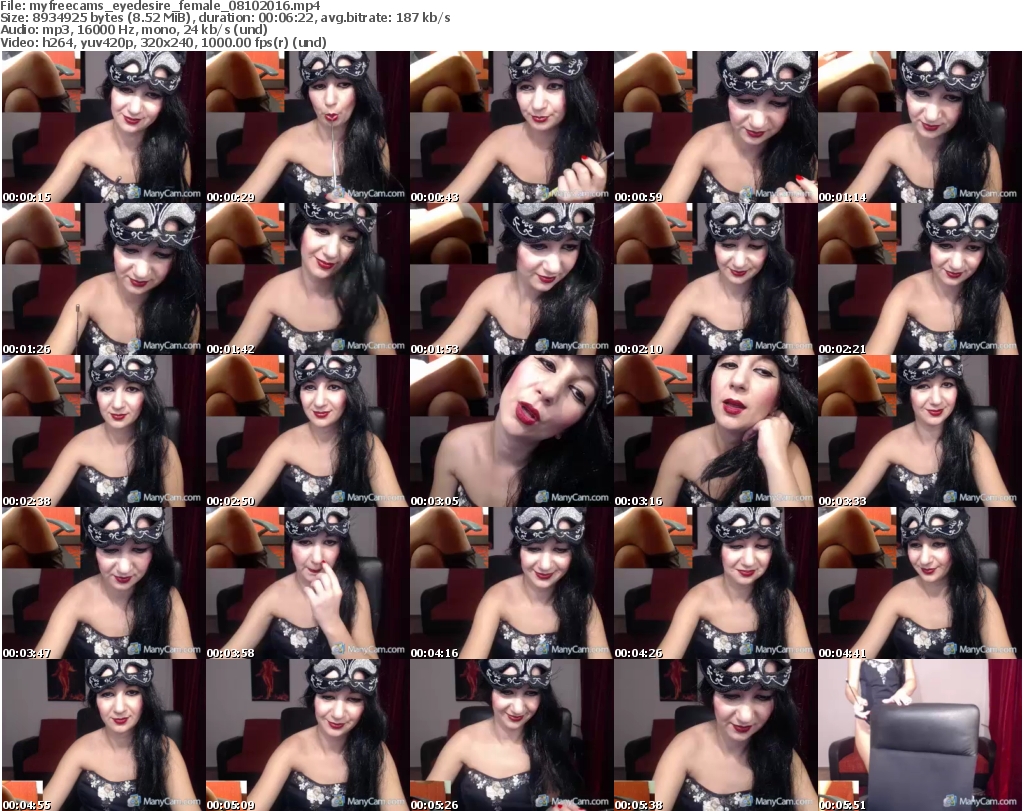Open the frame marked 00:02:21

click(919, 279)
